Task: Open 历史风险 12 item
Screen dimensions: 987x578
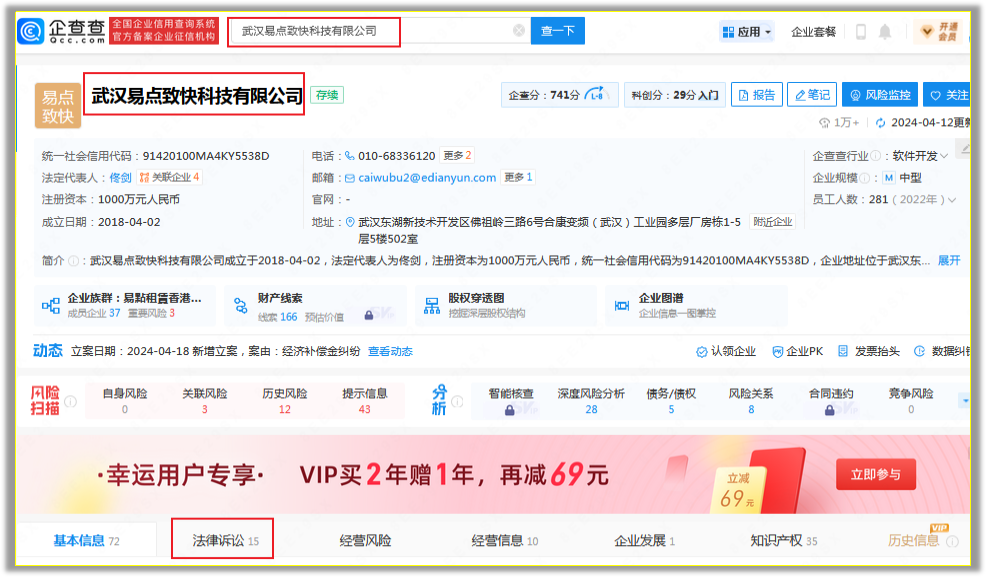Action: (x=285, y=400)
